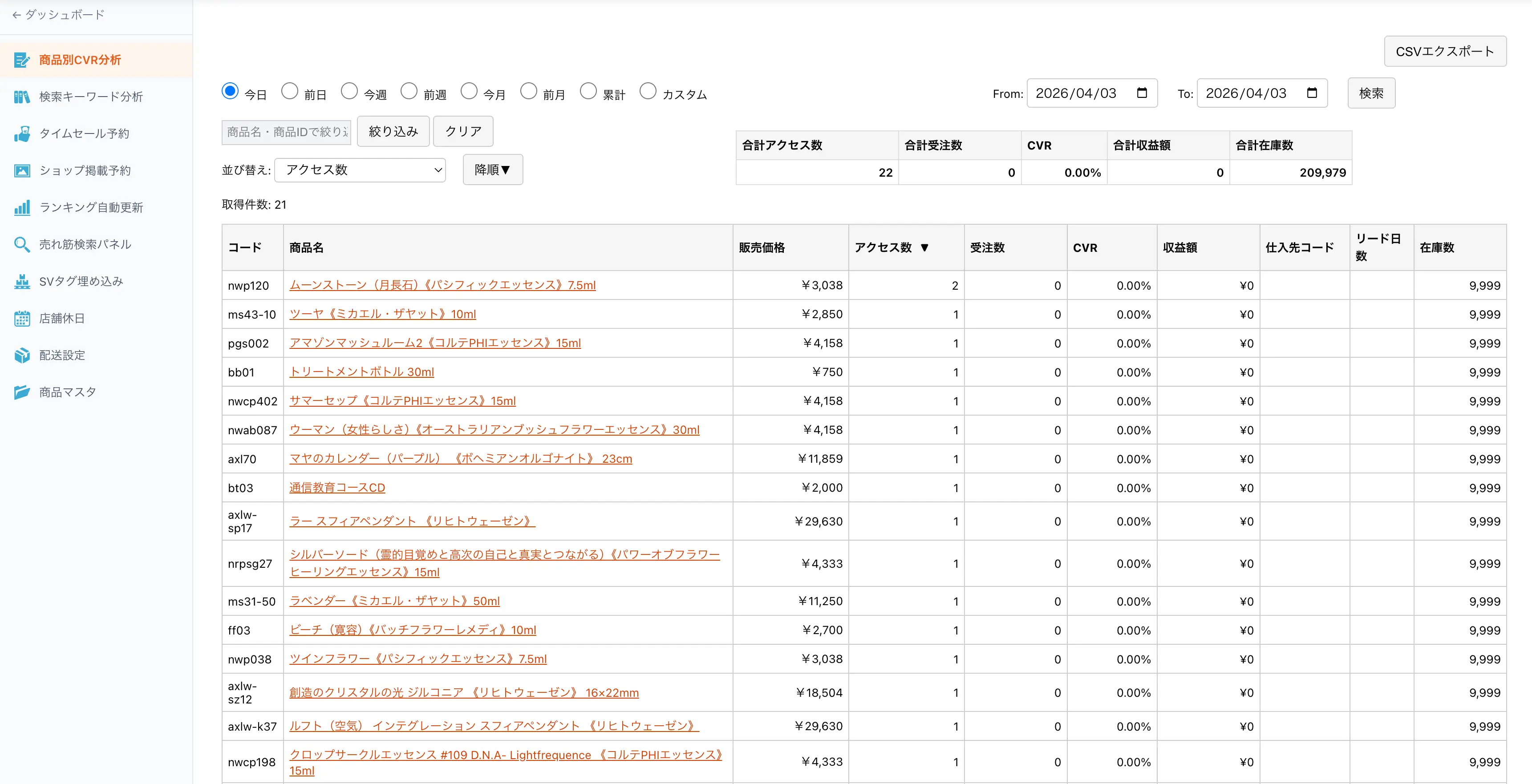Click the 検索キーワード分析 books icon
Viewport: 1532px width, 784px height.
click(x=22, y=97)
